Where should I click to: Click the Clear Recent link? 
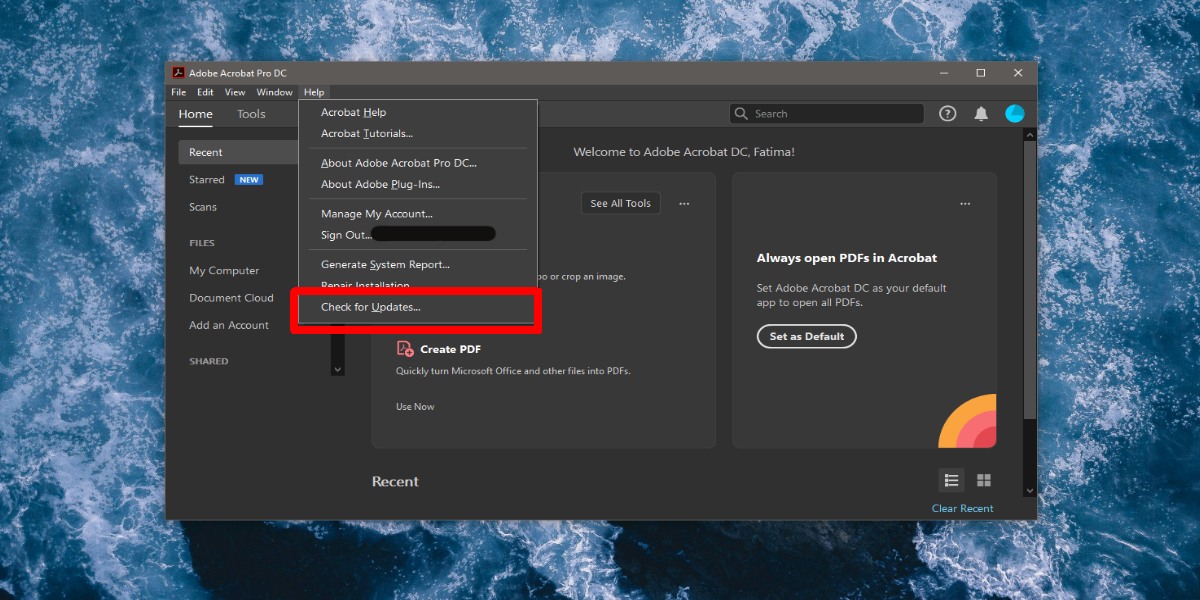[963, 508]
